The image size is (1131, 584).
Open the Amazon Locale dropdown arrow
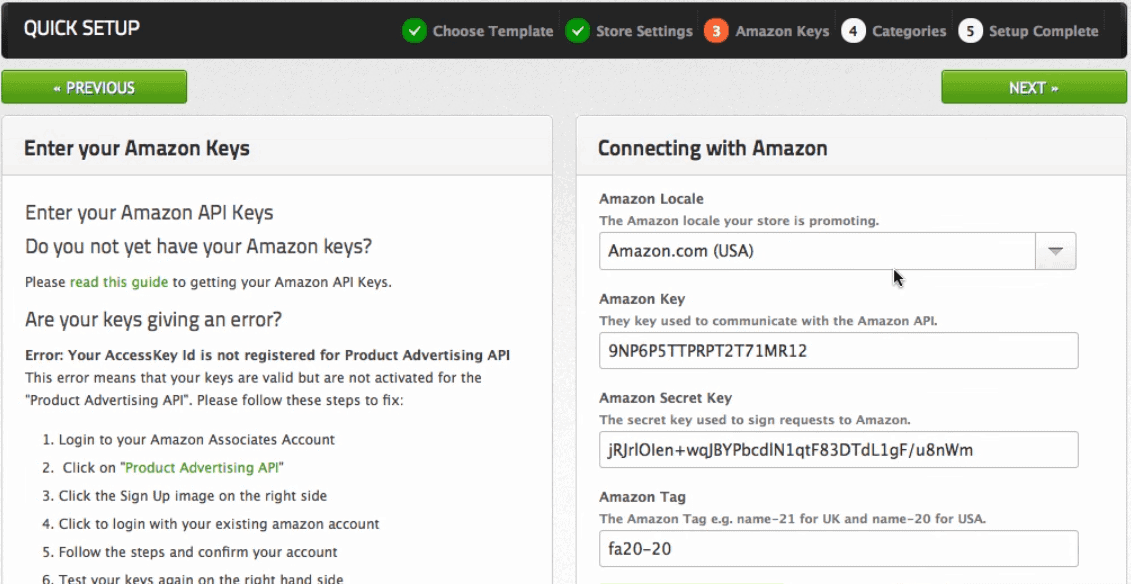(x=1055, y=251)
